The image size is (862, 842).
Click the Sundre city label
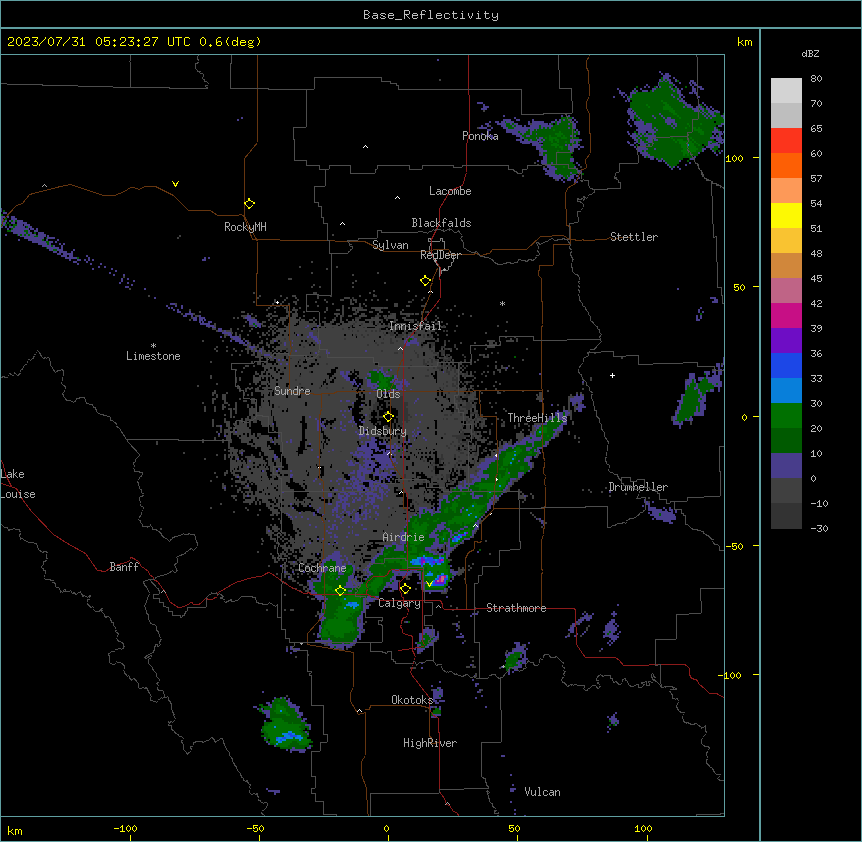pos(292,391)
